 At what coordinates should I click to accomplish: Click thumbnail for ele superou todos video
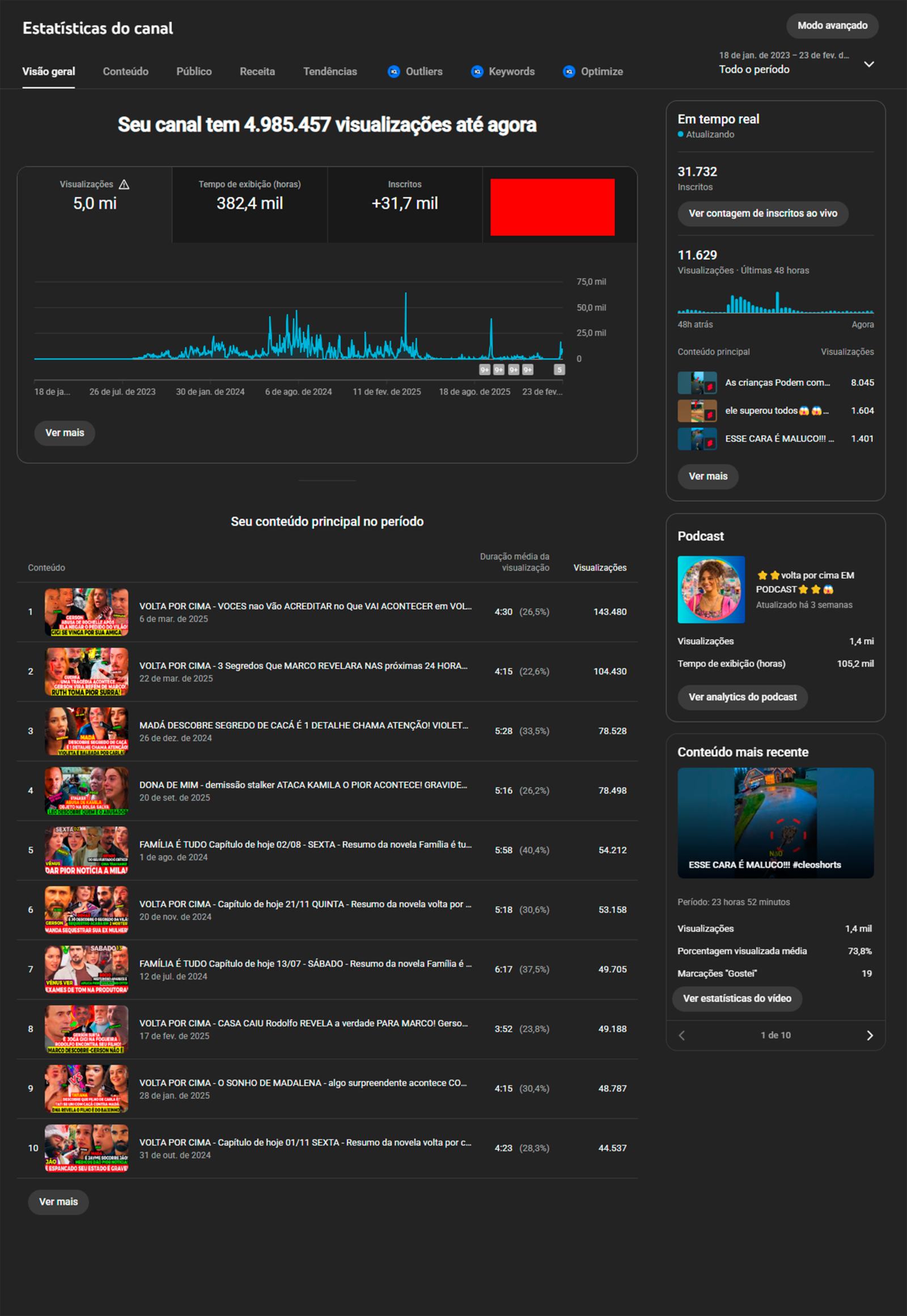tap(697, 411)
